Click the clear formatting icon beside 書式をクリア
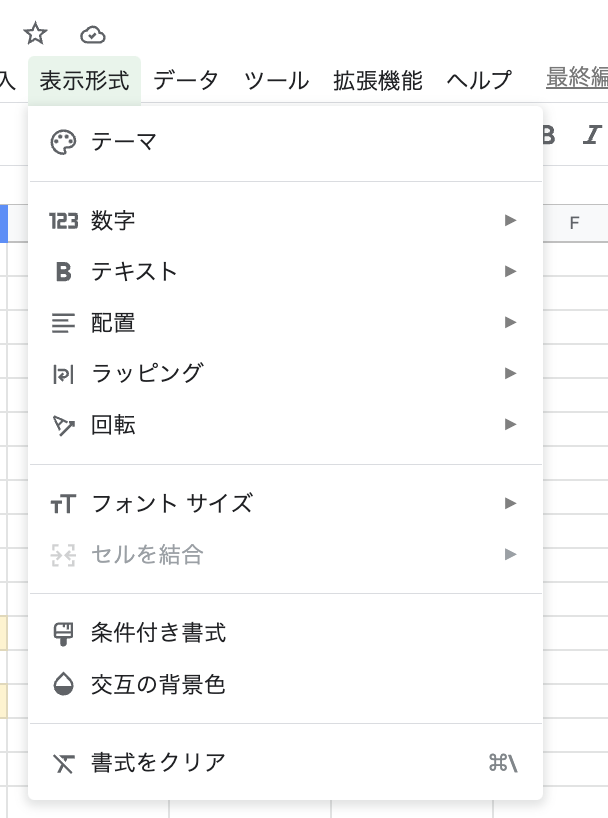 click(63, 763)
